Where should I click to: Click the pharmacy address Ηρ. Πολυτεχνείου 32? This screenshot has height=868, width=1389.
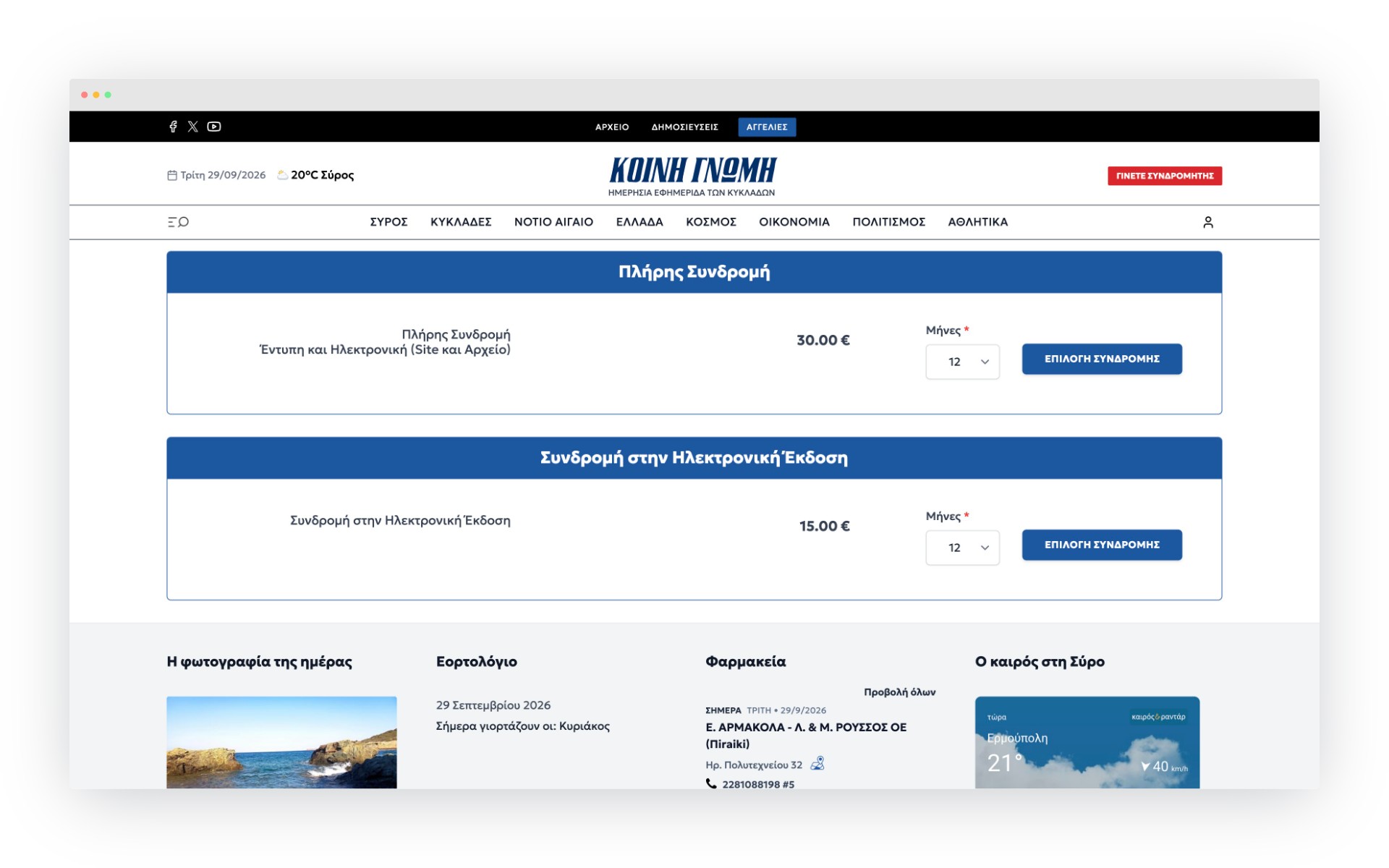click(754, 765)
